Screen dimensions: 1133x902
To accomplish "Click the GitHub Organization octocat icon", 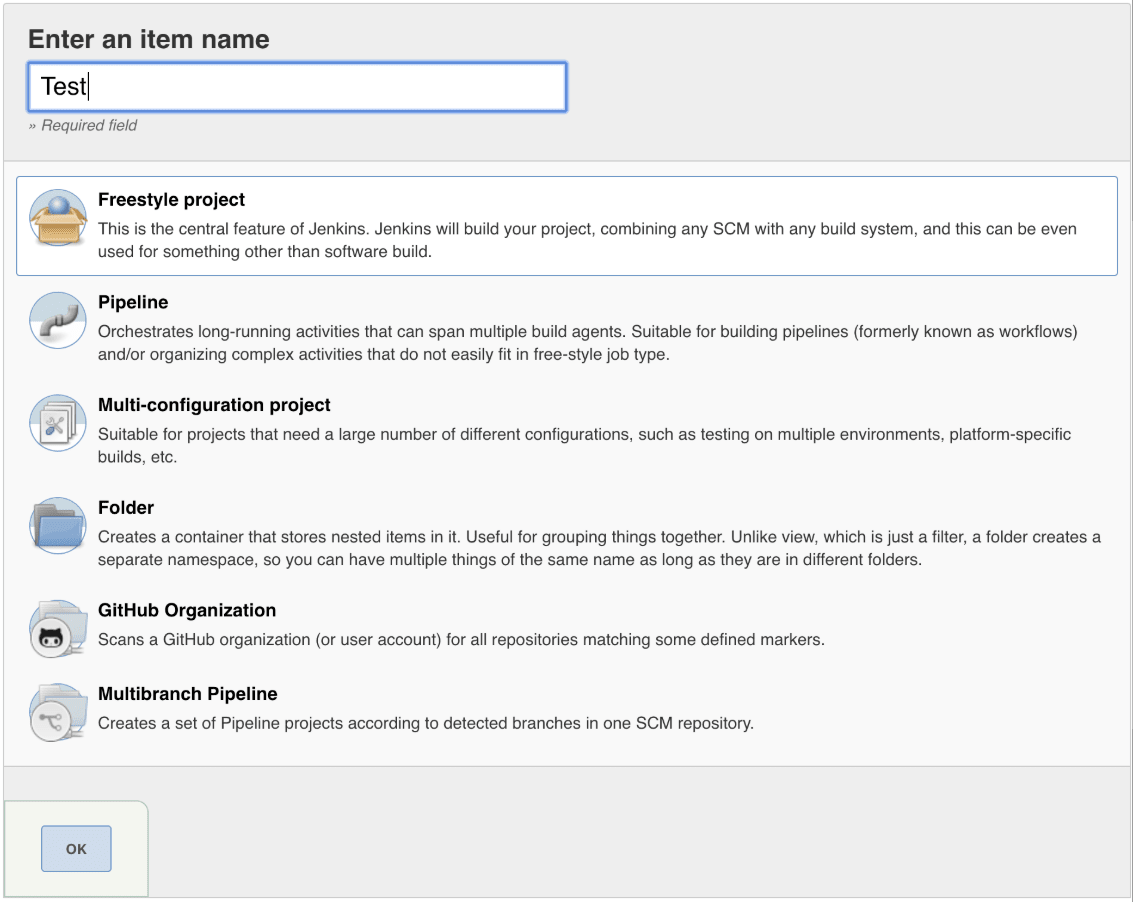I will coord(58,629).
